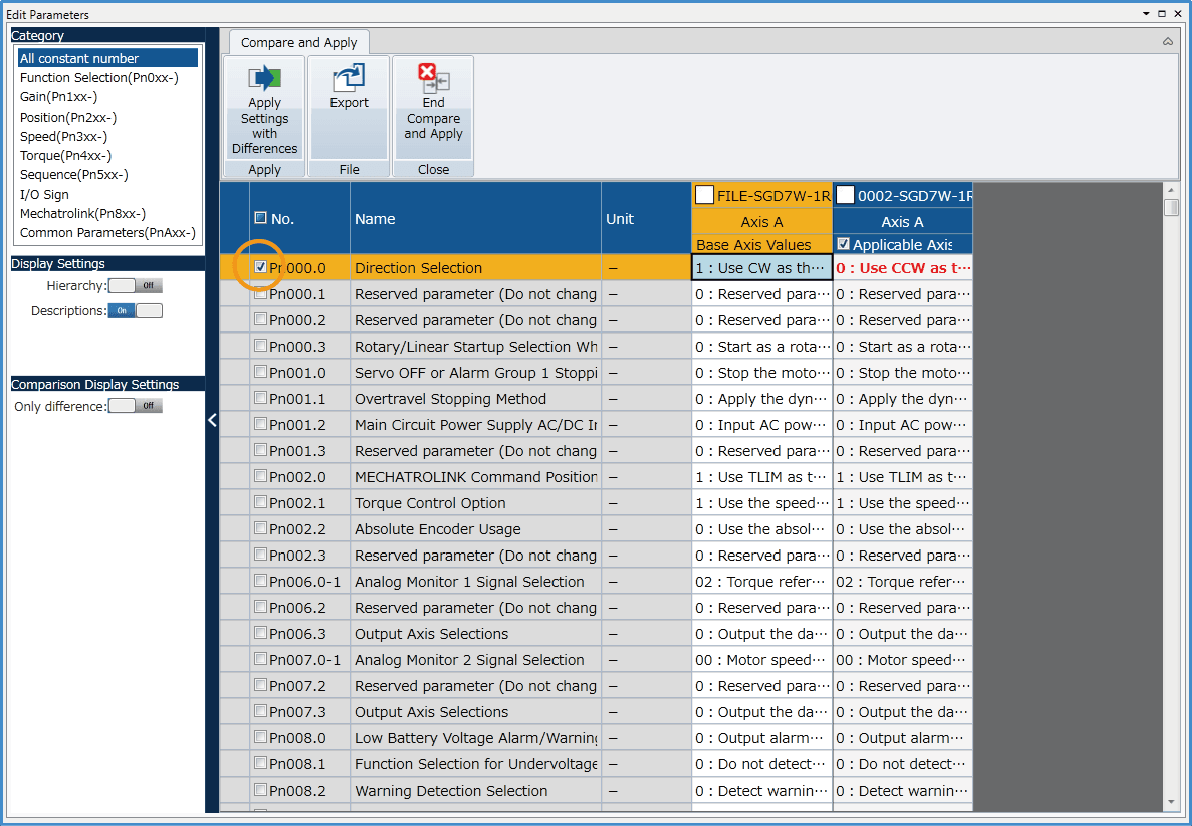Select Gain(Pn1xx-) in the Category list

tap(58, 97)
